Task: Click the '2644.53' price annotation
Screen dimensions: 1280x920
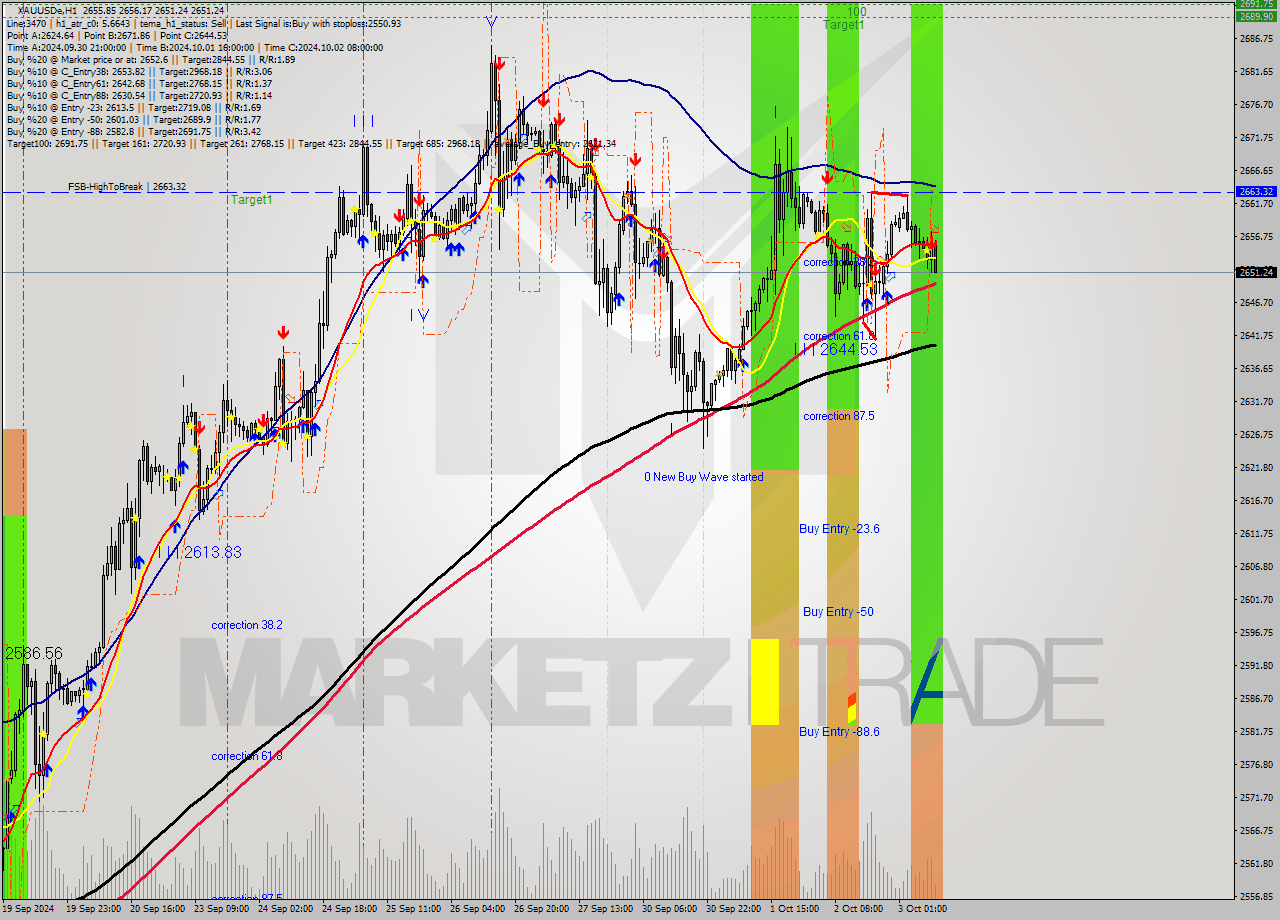Action: (x=847, y=349)
